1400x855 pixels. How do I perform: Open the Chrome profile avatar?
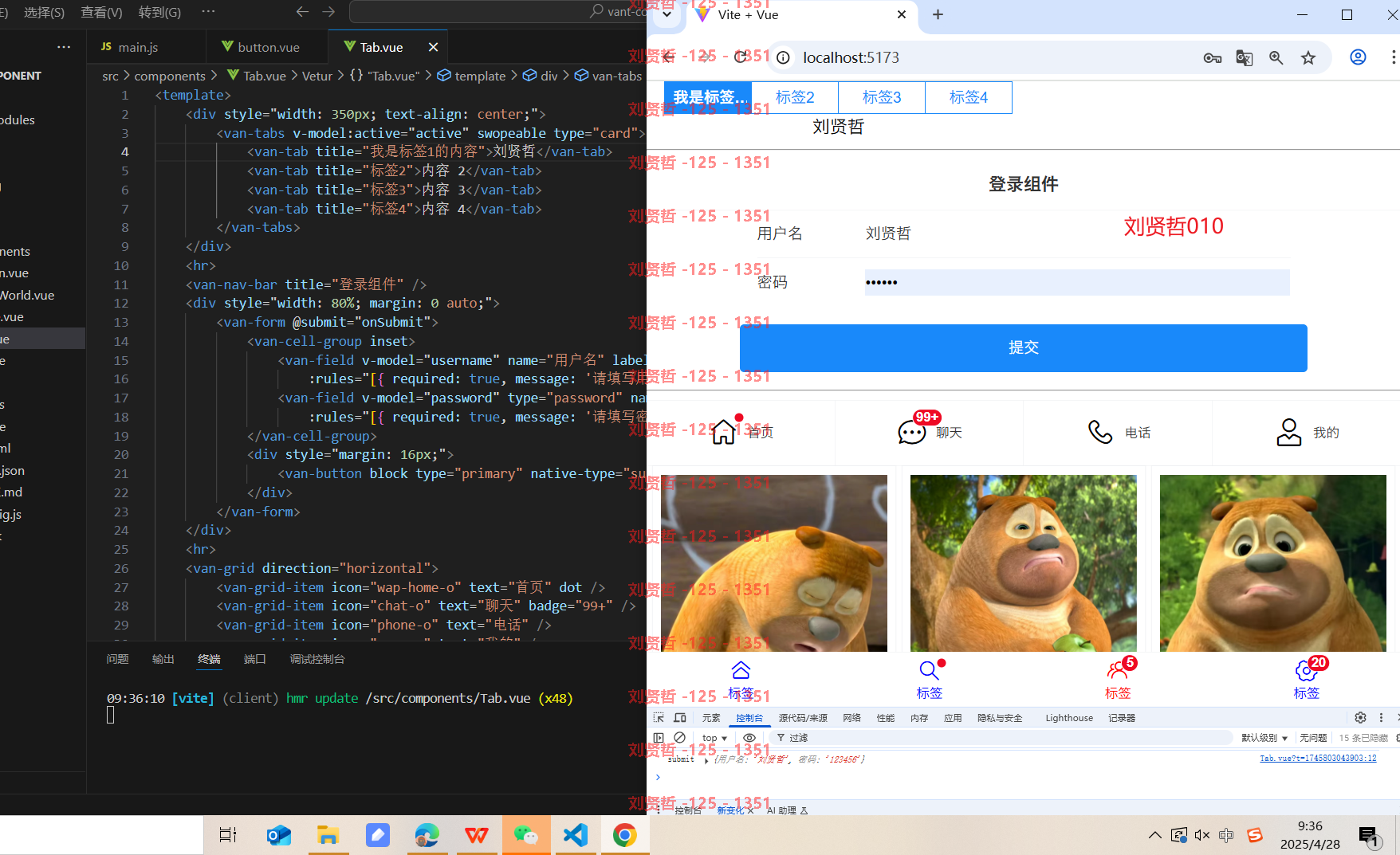(1358, 57)
